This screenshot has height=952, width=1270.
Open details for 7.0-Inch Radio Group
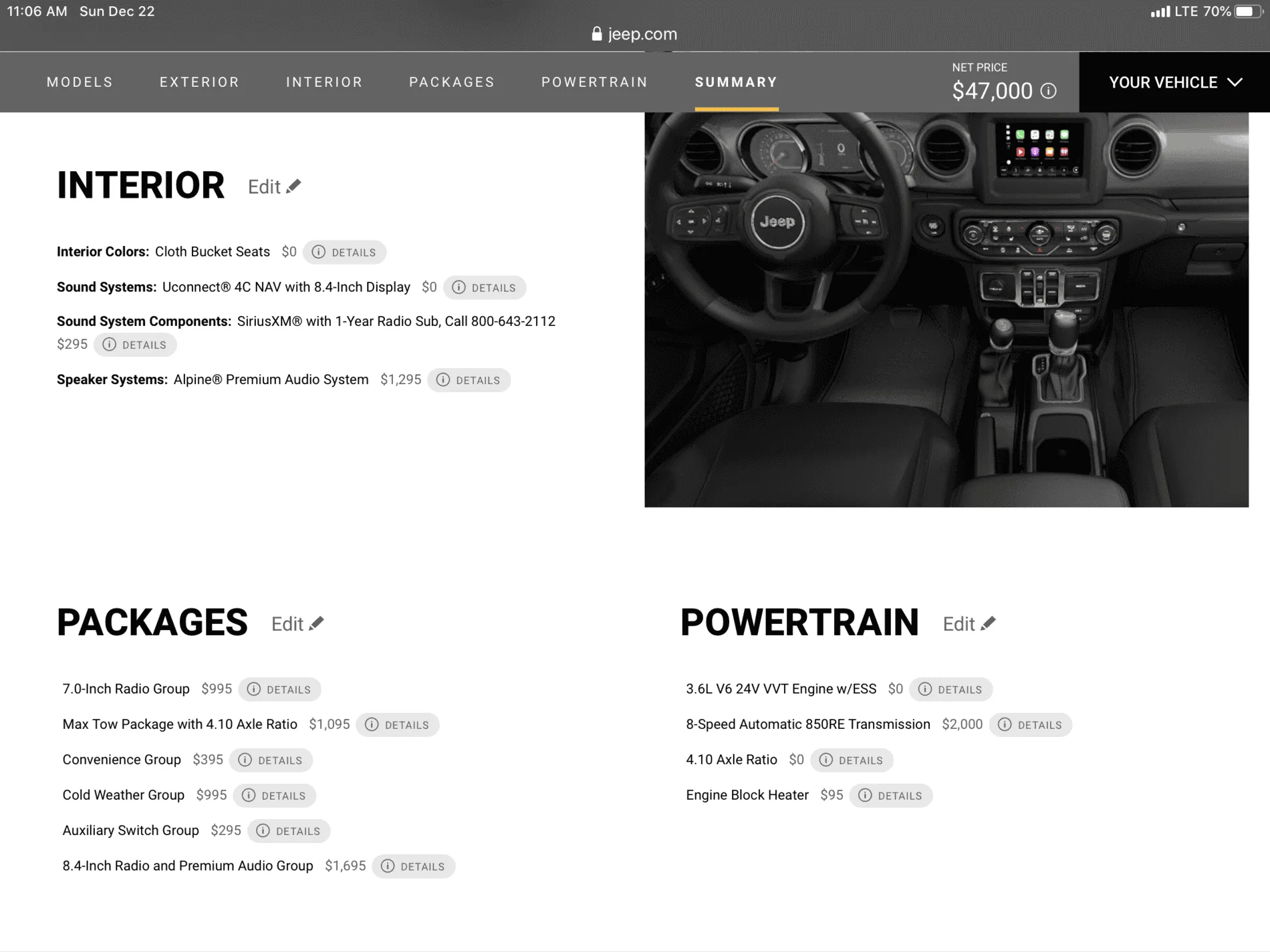point(279,689)
